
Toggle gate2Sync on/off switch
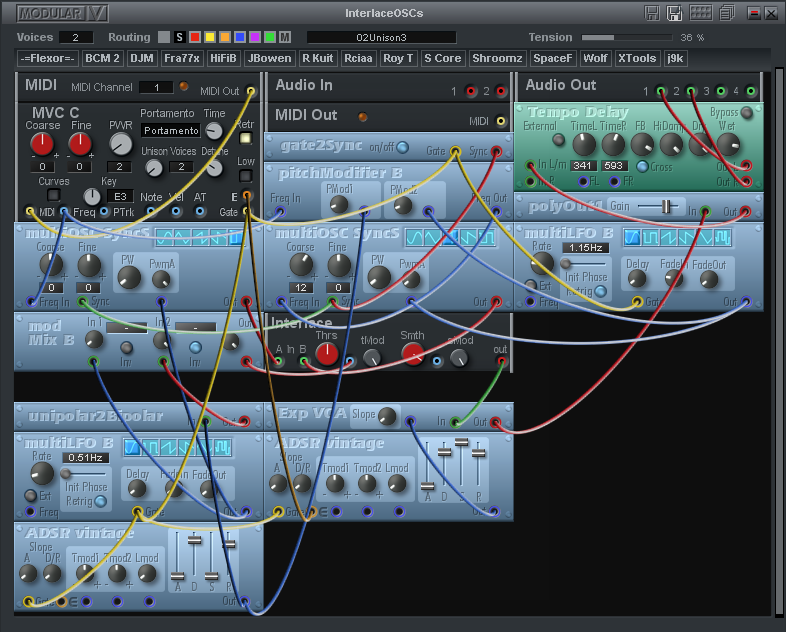pos(402,147)
